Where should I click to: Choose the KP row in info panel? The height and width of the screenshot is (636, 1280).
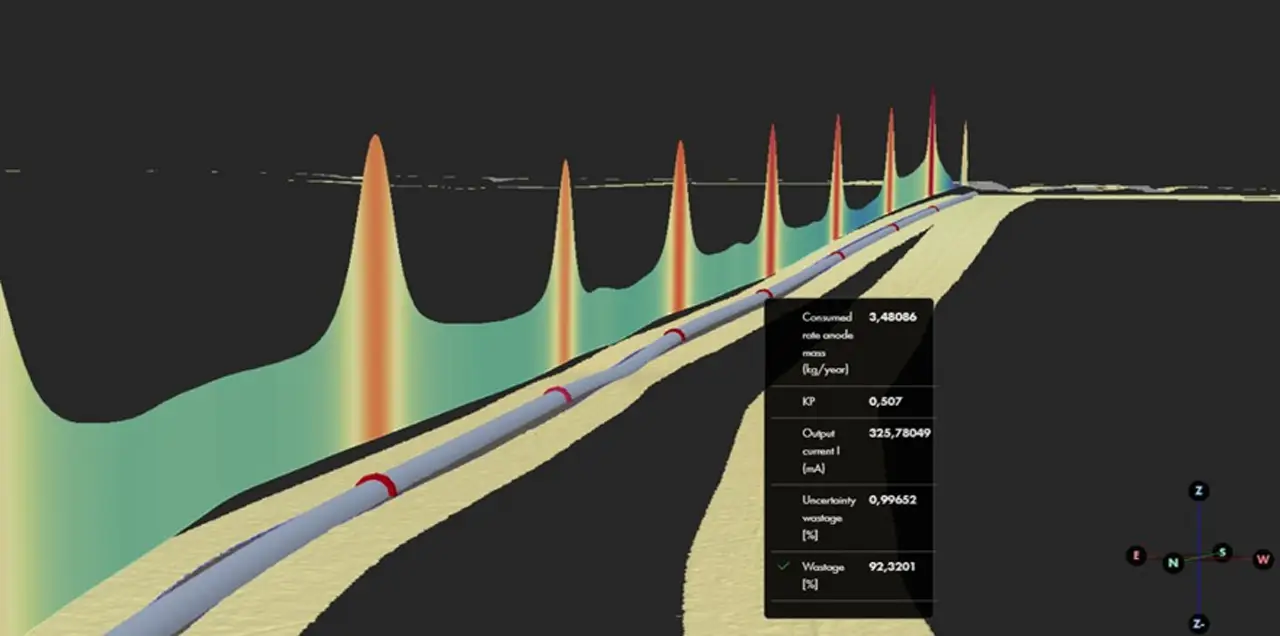850,401
